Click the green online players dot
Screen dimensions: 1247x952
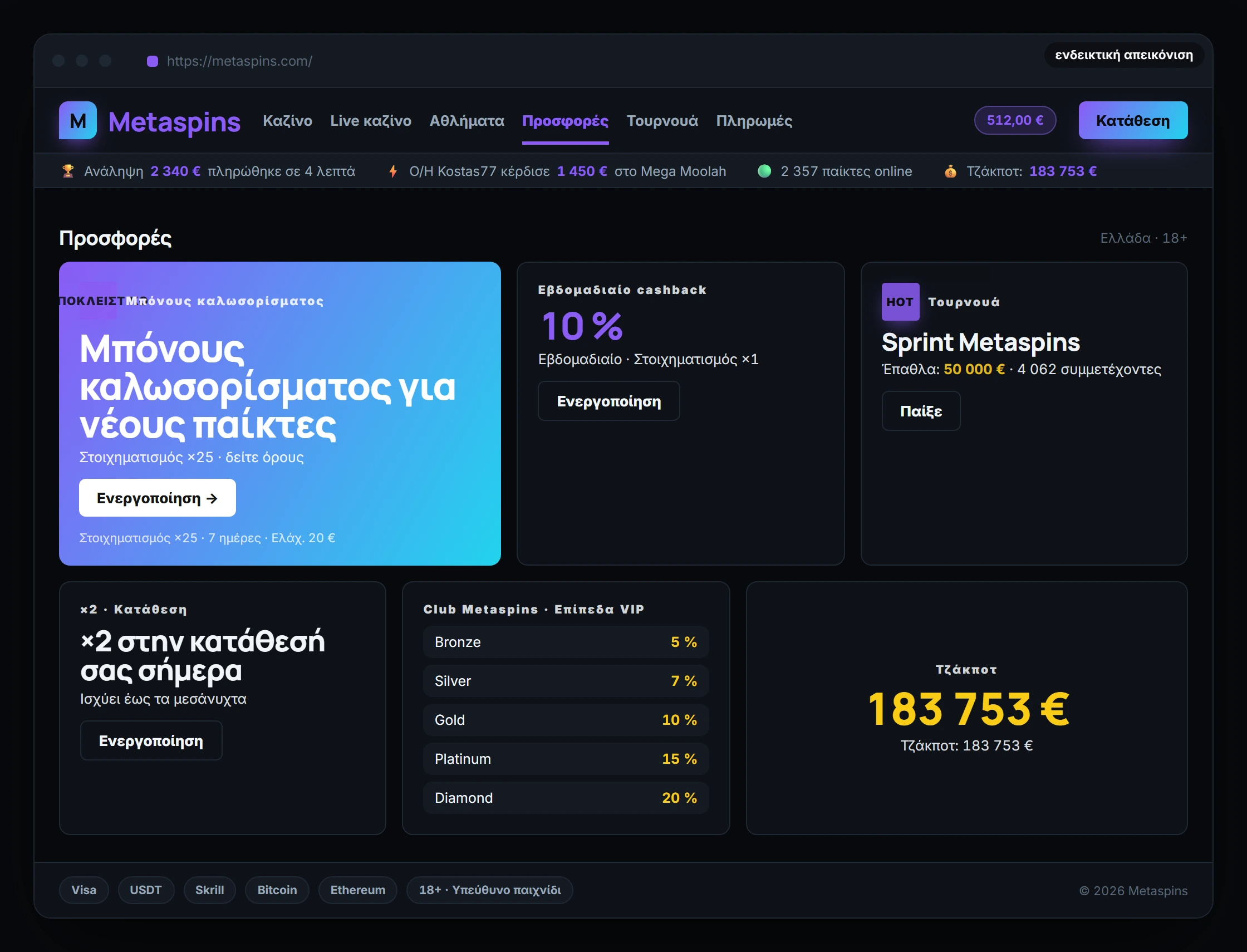[x=764, y=171]
